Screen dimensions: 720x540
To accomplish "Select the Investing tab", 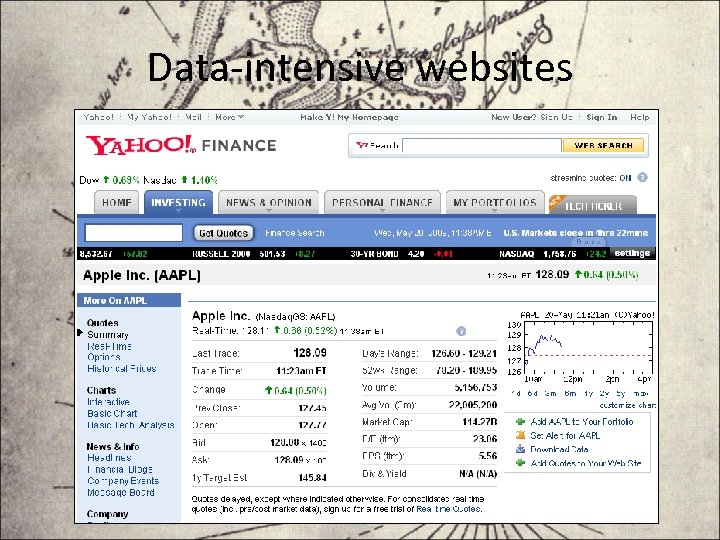I will (x=178, y=202).
